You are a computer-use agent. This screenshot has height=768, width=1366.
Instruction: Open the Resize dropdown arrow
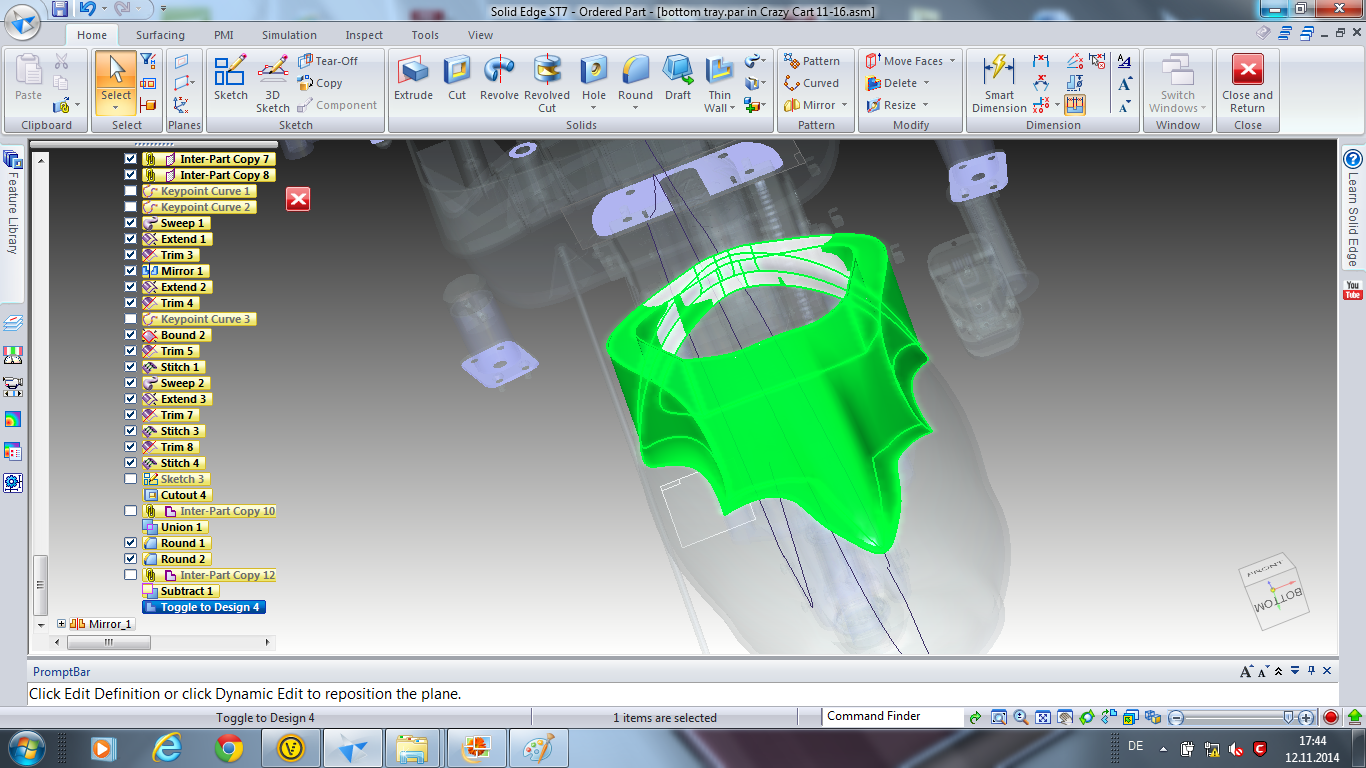point(925,105)
